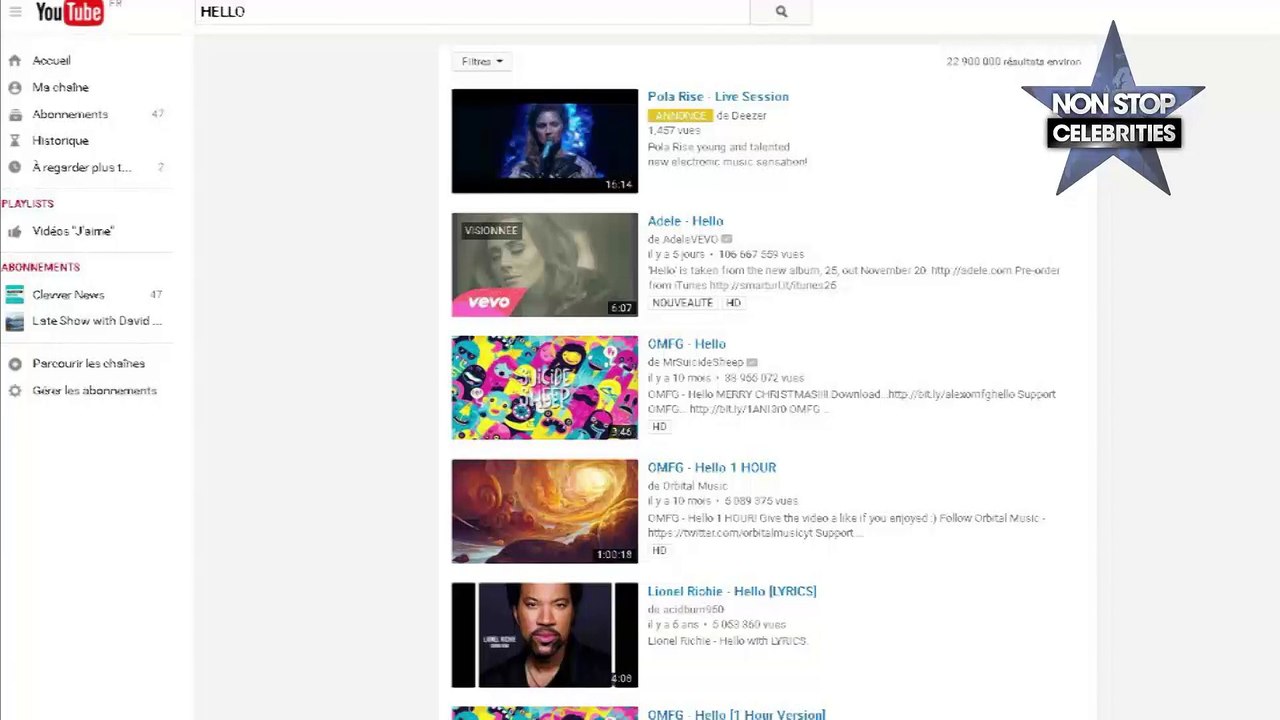Click the "1 457 vues" text

point(674,131)
